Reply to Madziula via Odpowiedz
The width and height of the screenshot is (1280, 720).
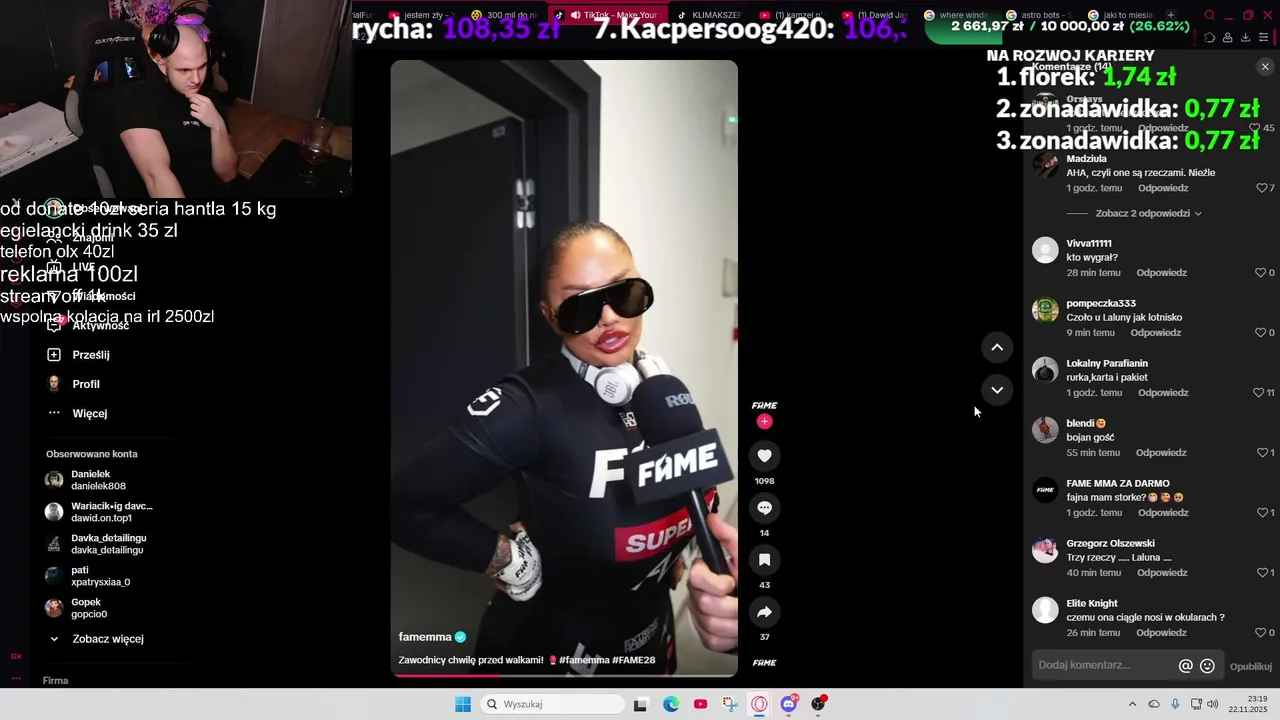1162,188
